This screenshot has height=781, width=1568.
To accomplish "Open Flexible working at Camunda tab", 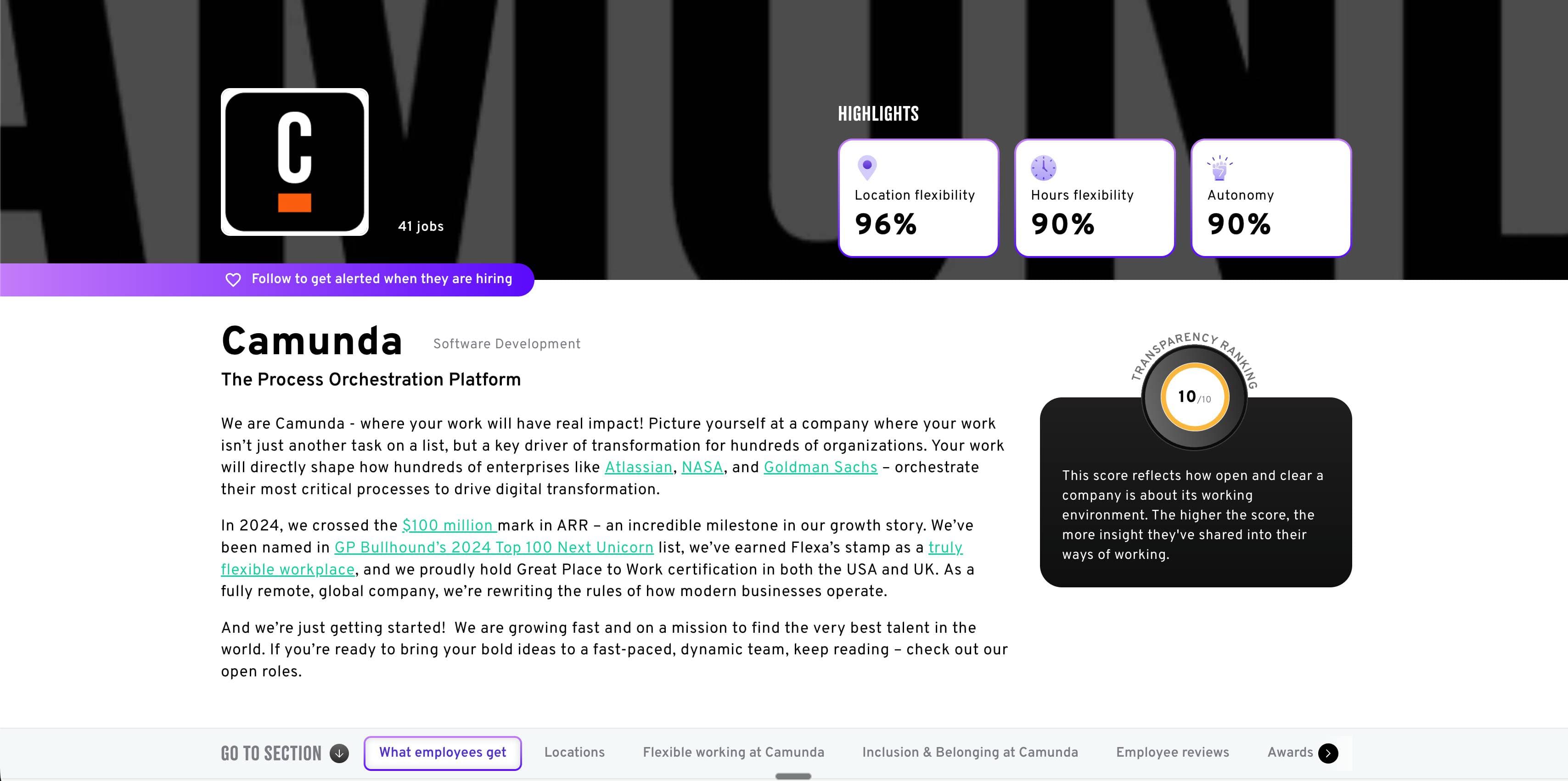I will tap(733, 753).
